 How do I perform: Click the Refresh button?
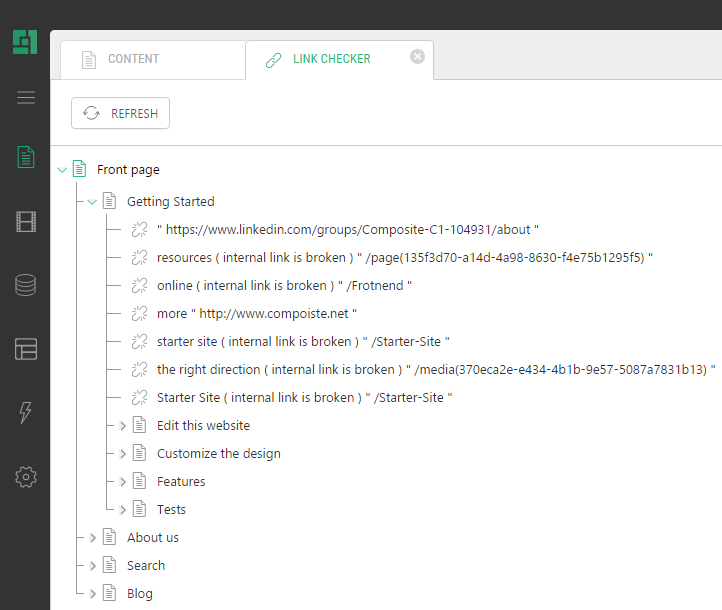[x=121, y=113]
